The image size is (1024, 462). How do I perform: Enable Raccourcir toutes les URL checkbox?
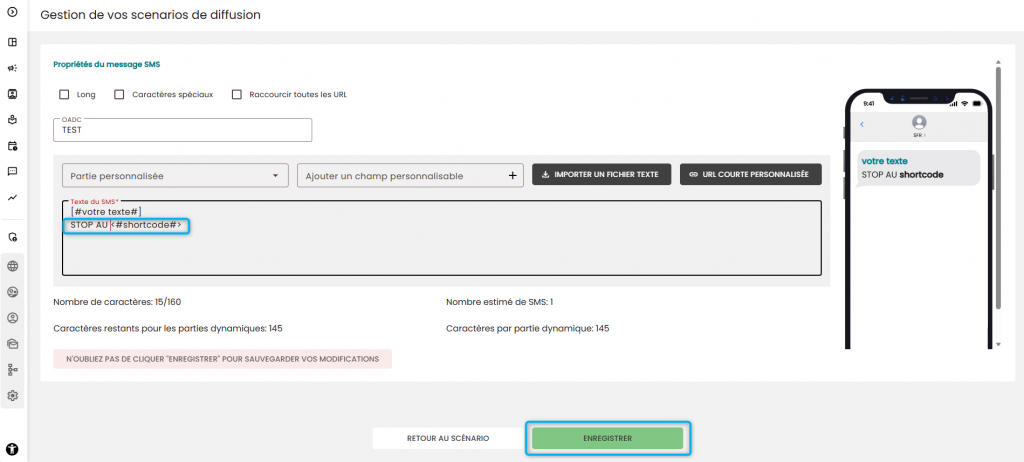point(236,94)
